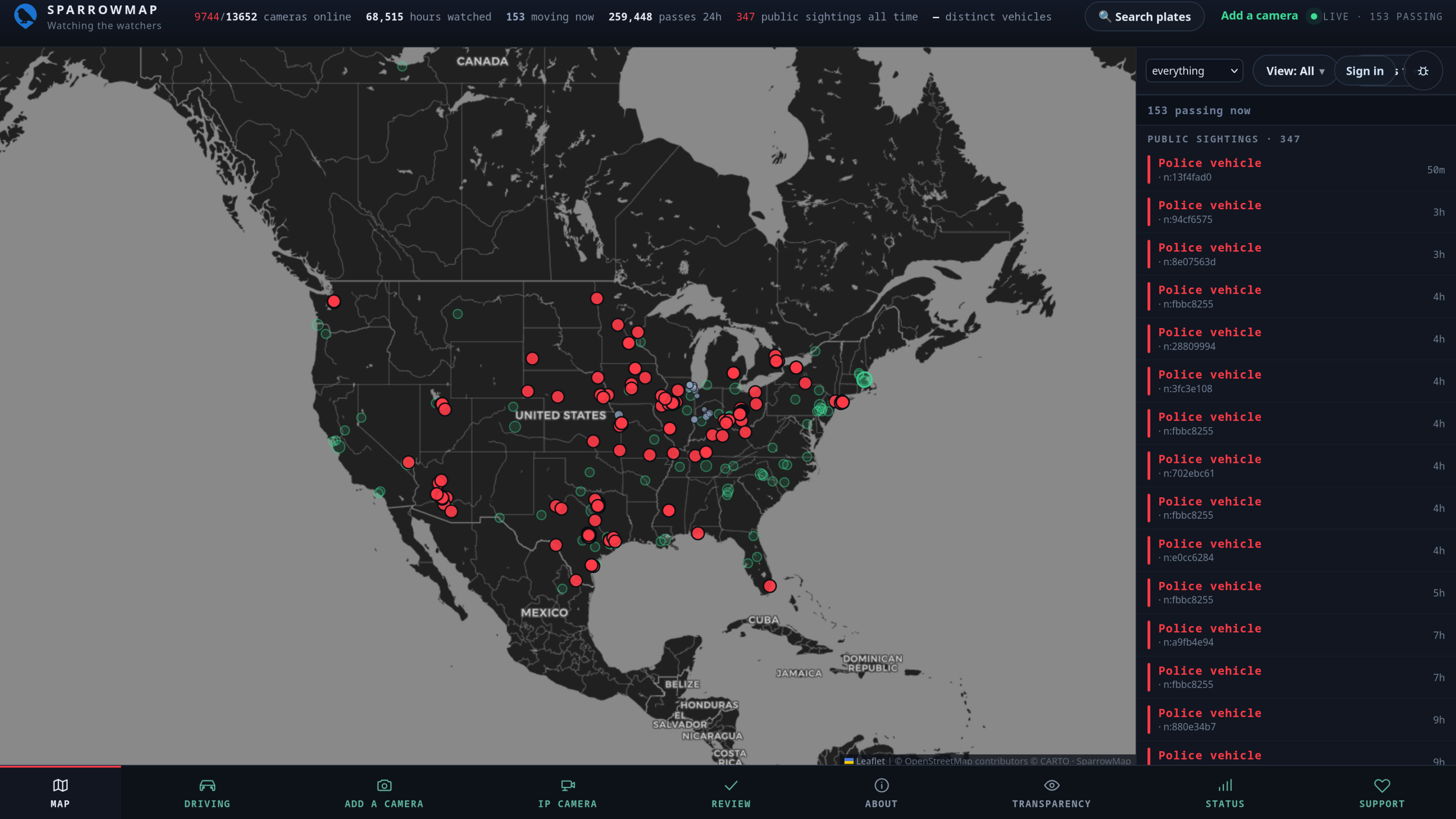Go to the ABOUT tab label
Viewport: 1456px width, 819px height.
(x=882, y=804)
